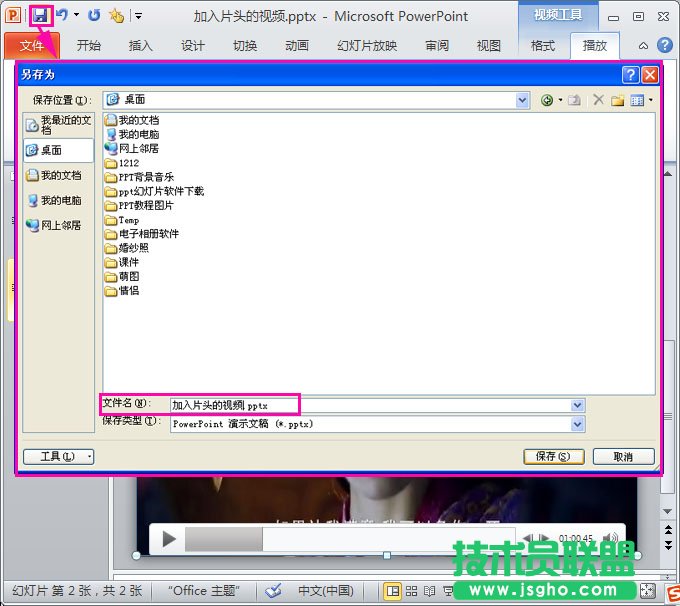Click the video progress seek bar
The height and width of the screenshot is (606, 680).
pos(350,539)
